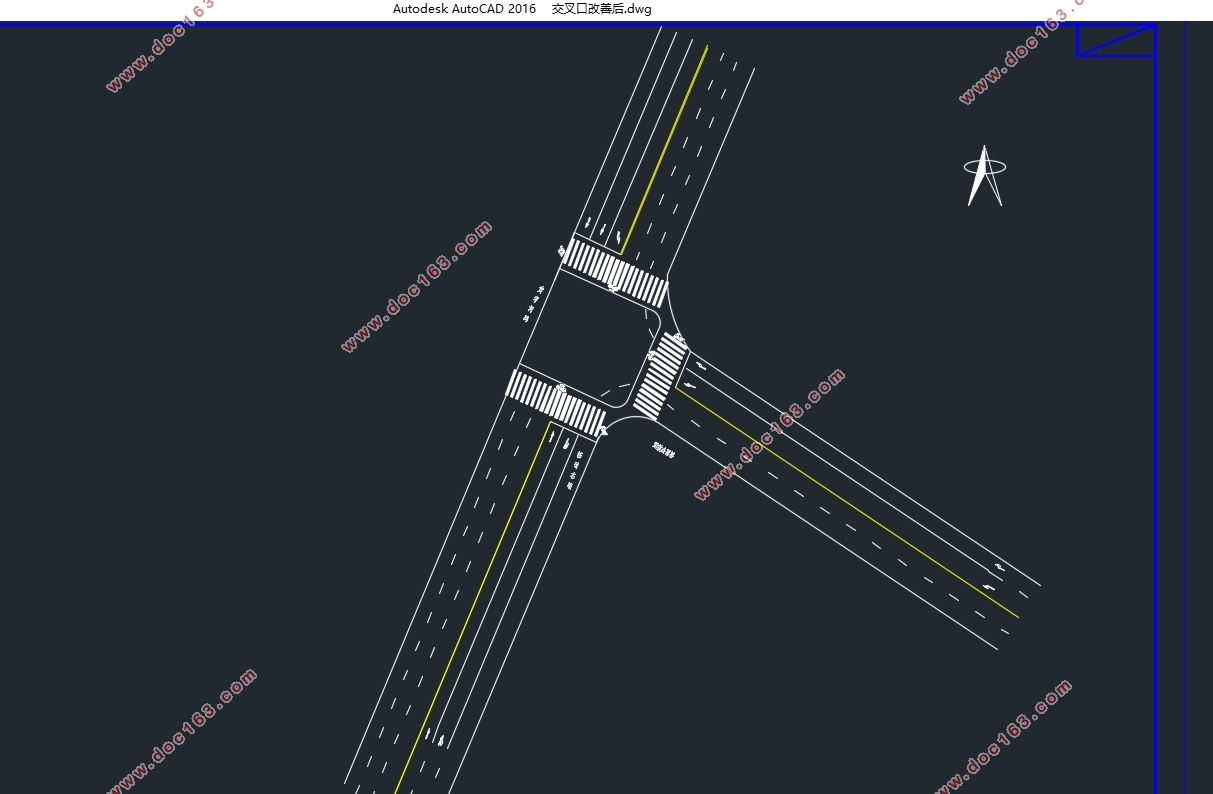This screenshot has height=794, width=1213.
Task: Select the blue corner box with the diagonal line
Action: pos(1116,41)
